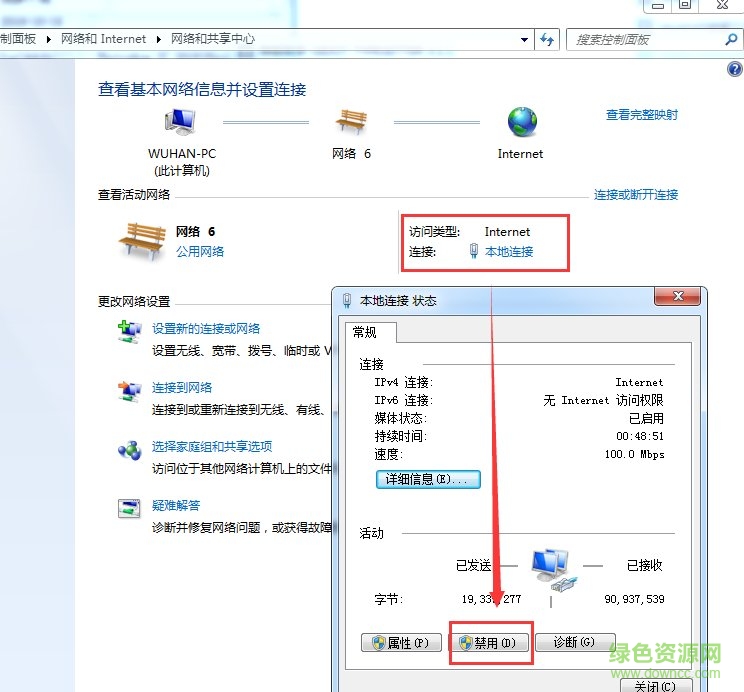This screenshot has width=744, height=692.
Task: Open 连接到网络 link
Action: [182, 388]
